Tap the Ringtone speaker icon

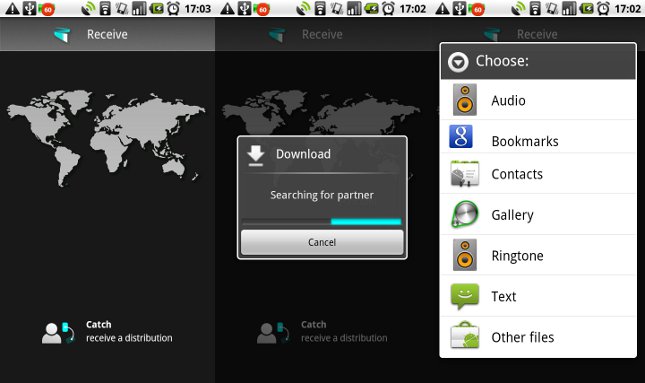click(465, 255)
